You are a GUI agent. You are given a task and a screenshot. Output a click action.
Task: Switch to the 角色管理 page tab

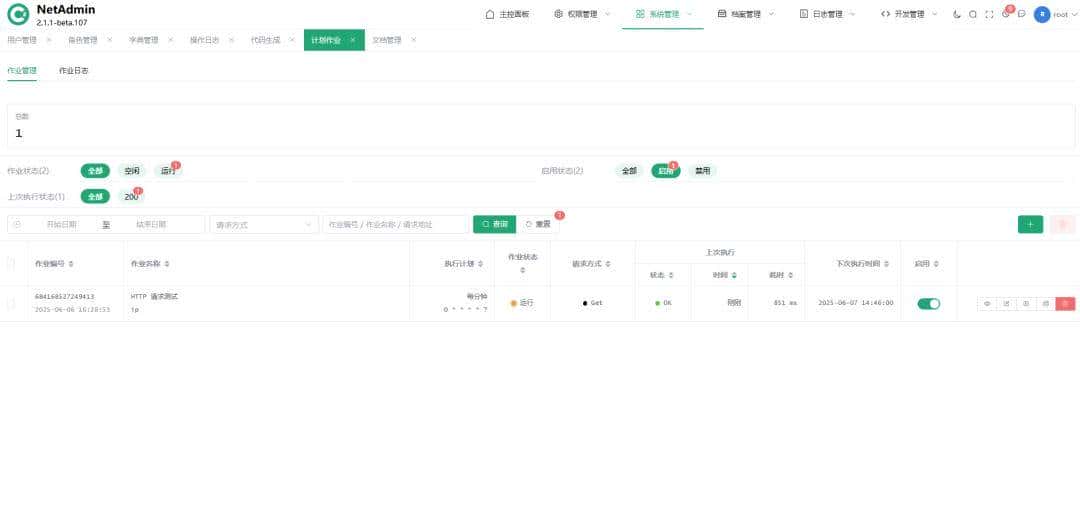click(x=83, y=40)
